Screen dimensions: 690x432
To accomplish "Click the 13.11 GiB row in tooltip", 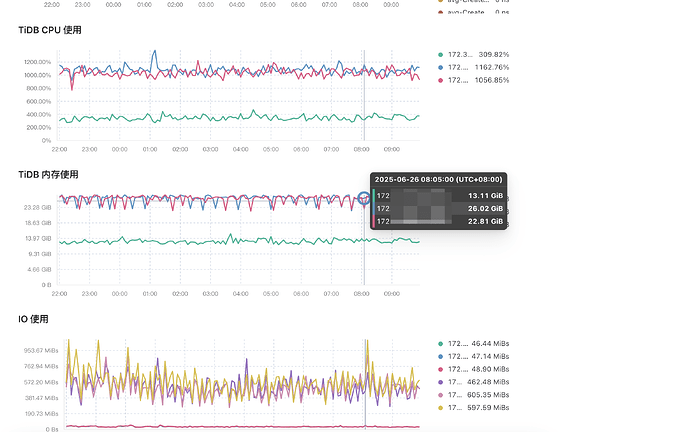I will [440, 196].
